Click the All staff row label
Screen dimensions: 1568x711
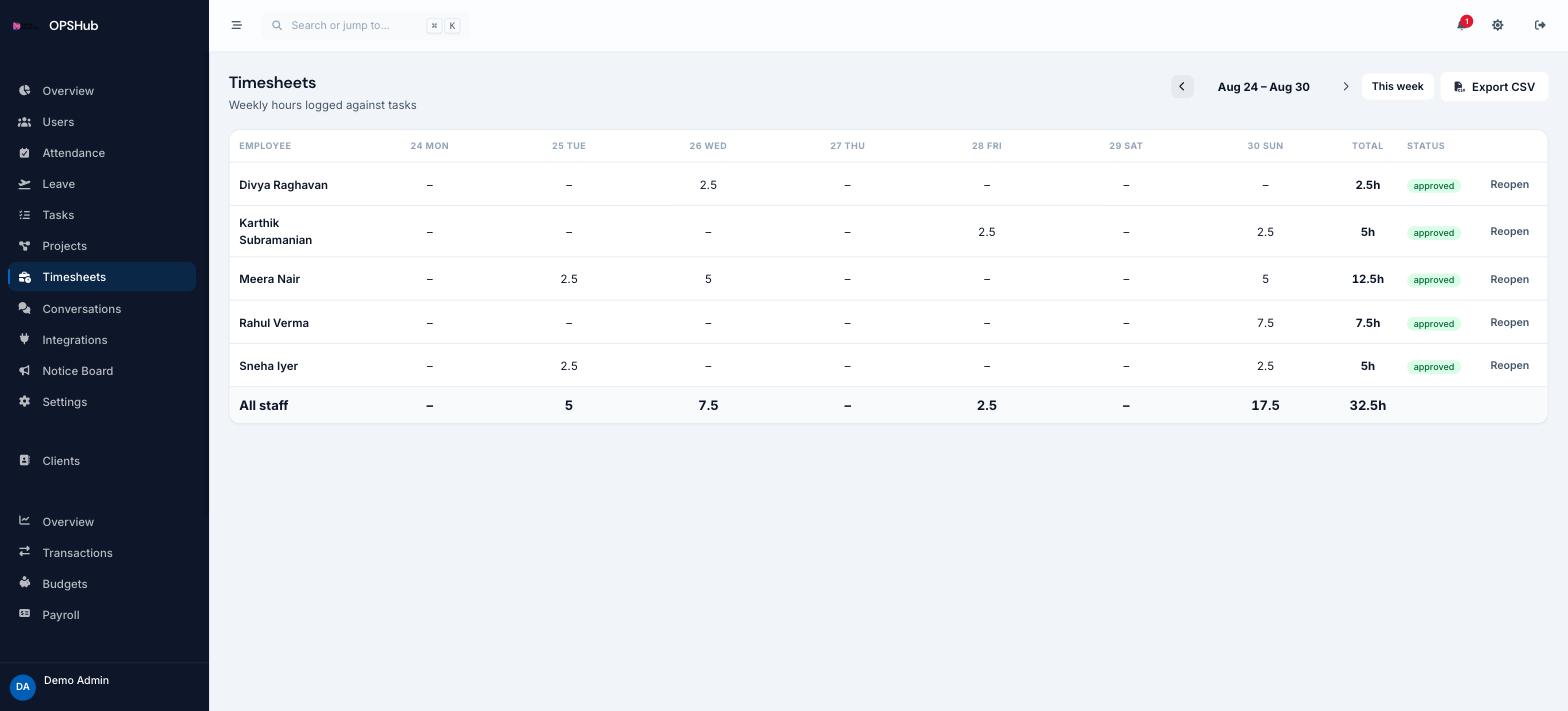pos(263,405)
